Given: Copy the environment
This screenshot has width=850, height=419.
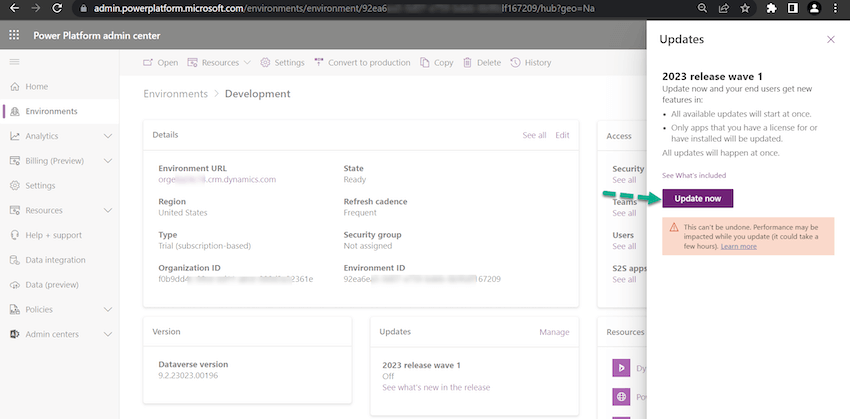Looking at the screenshot, I should coord(437,63).
